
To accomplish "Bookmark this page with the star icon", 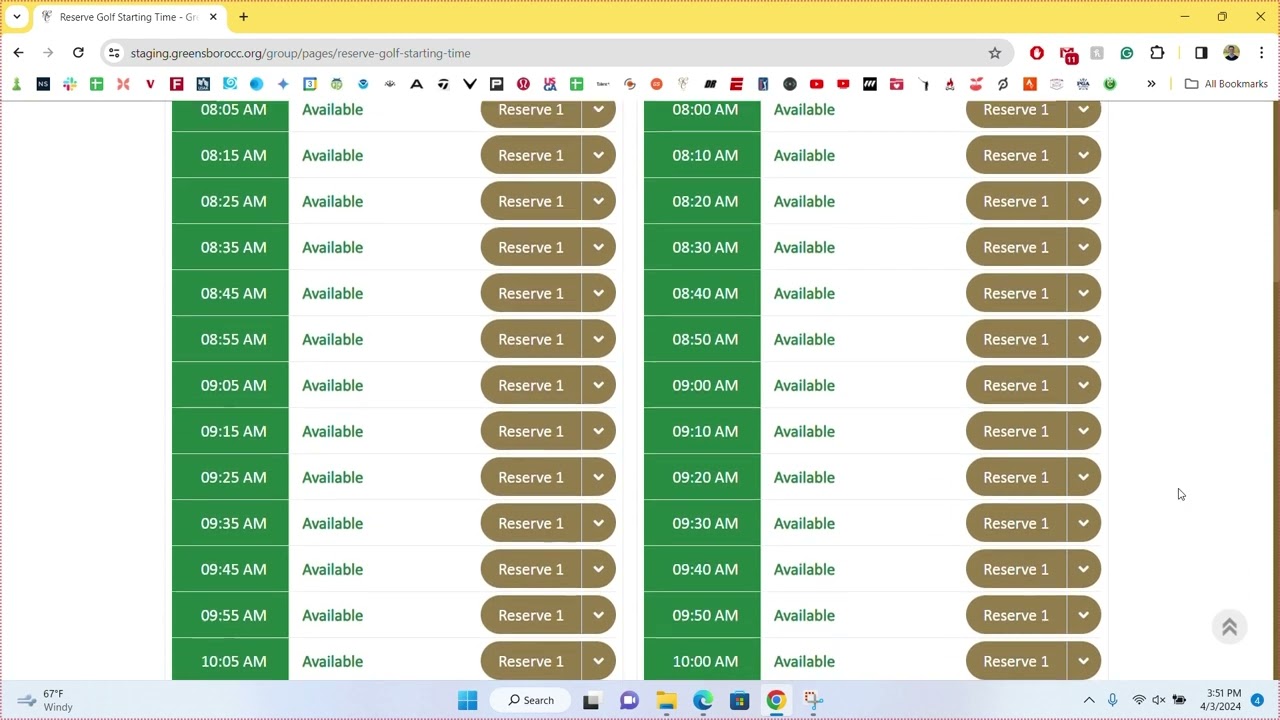I will tap(994, 53).
